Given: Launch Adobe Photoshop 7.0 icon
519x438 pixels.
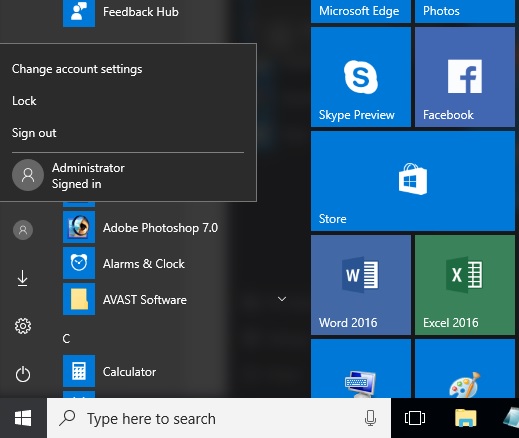Looking at the screenshot, I should coord(79,227).
